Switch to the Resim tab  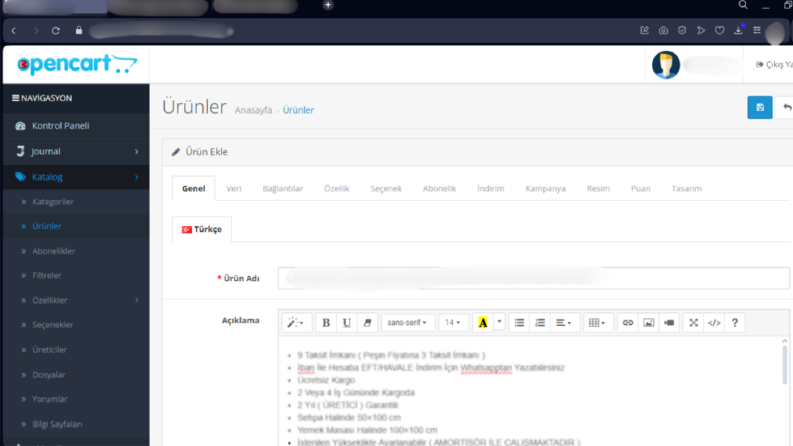598,188
